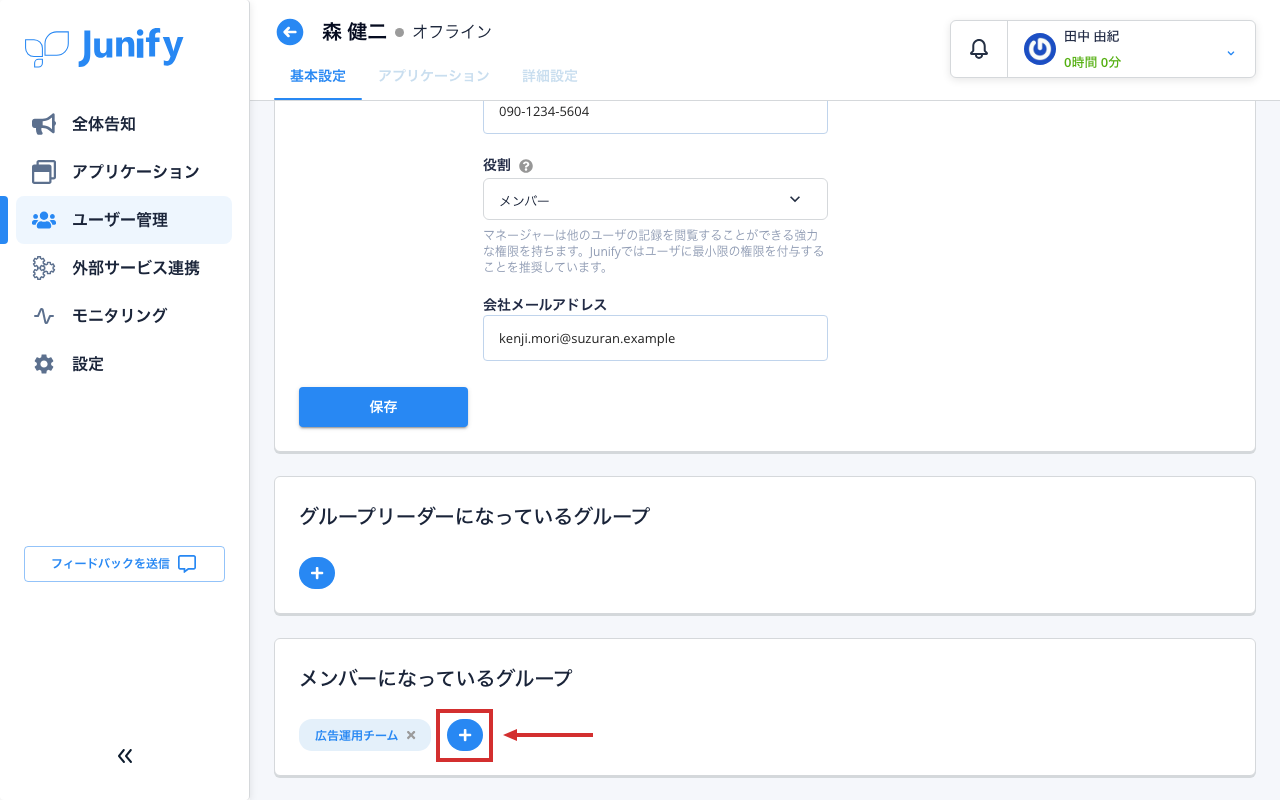The height and width of the screenshot is (800, 1280).
Task: Click the メンバーになっているグループ heading
Action: (x=435, y=678)
